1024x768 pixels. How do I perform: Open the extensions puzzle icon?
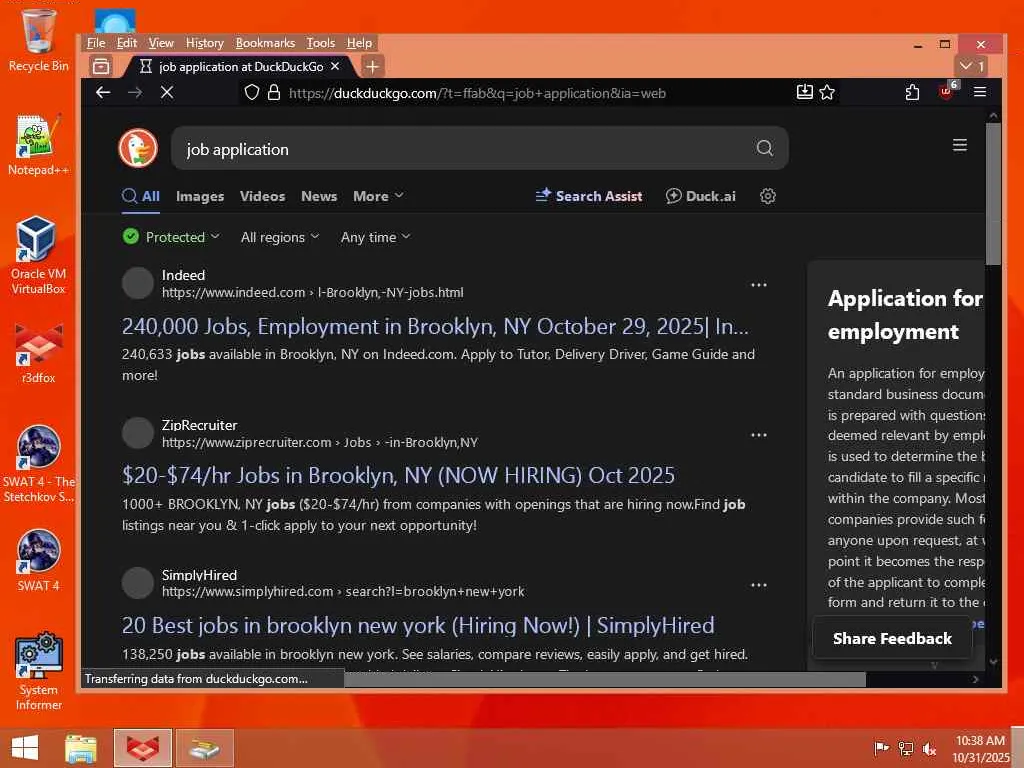[912, 93]
